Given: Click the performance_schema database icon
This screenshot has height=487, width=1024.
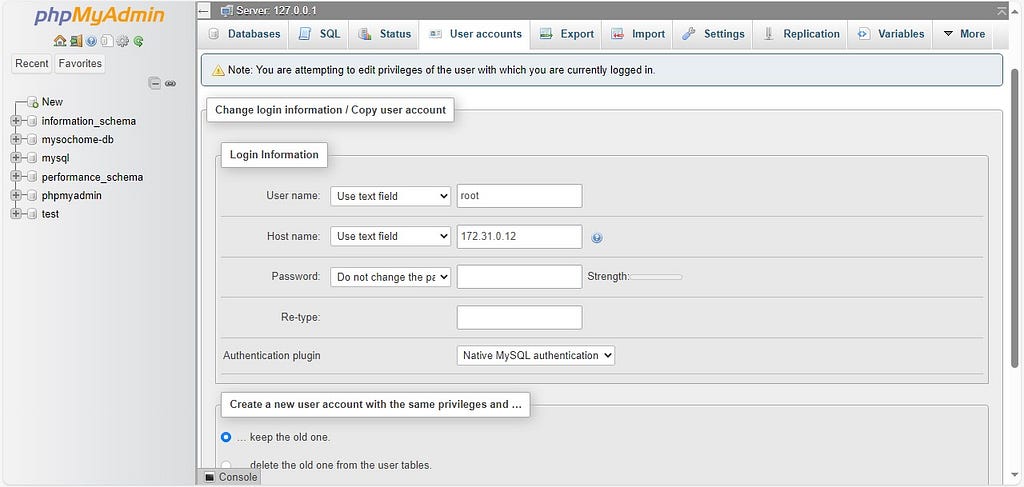Looking at the screenshot, I should point(32,177).
